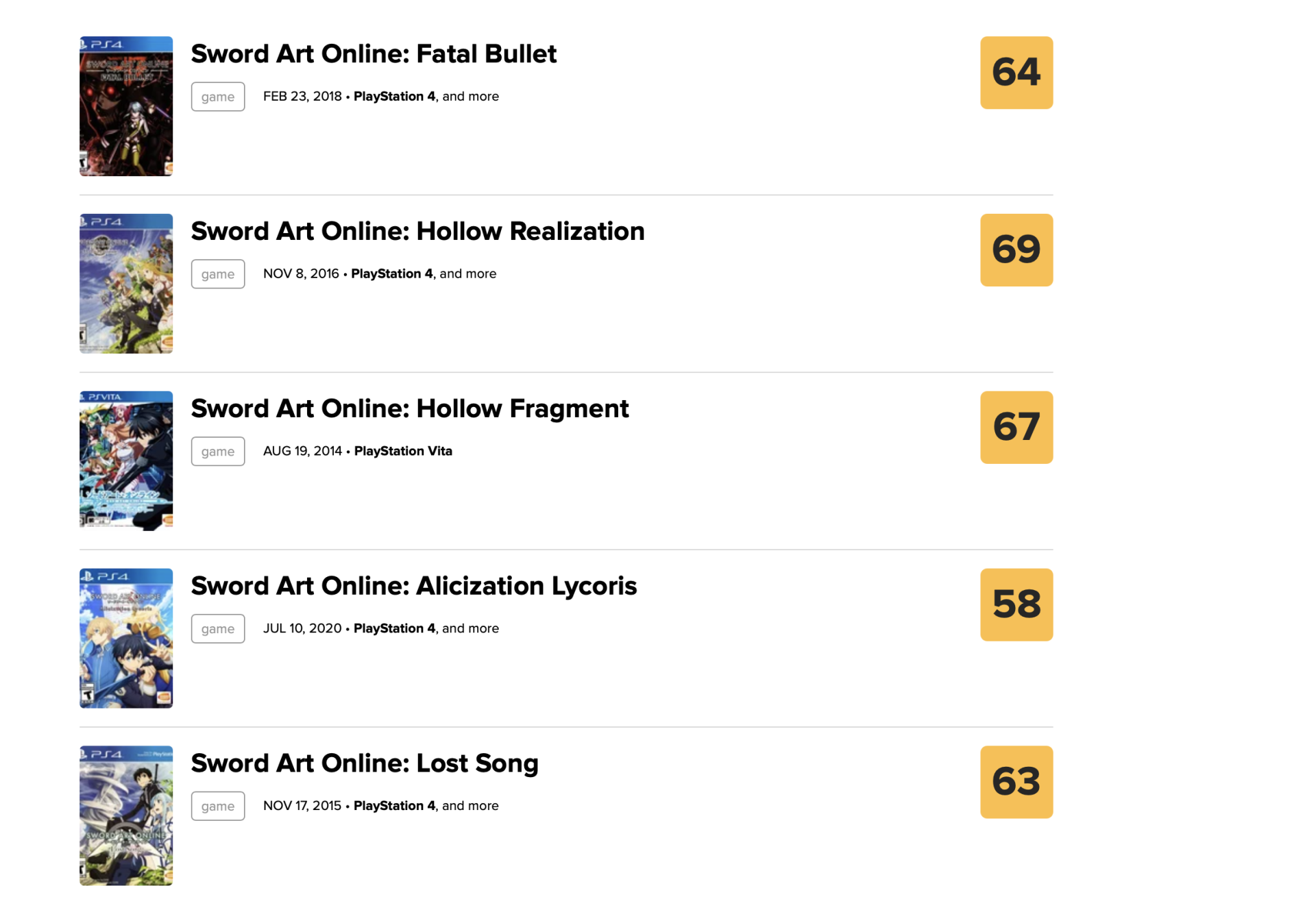The width and height of the screenshot is (1316, 897).
Task: Click the 58 score badge for Alicization Lycoris
Action: pyautogui.click(x=1016, y=605)
